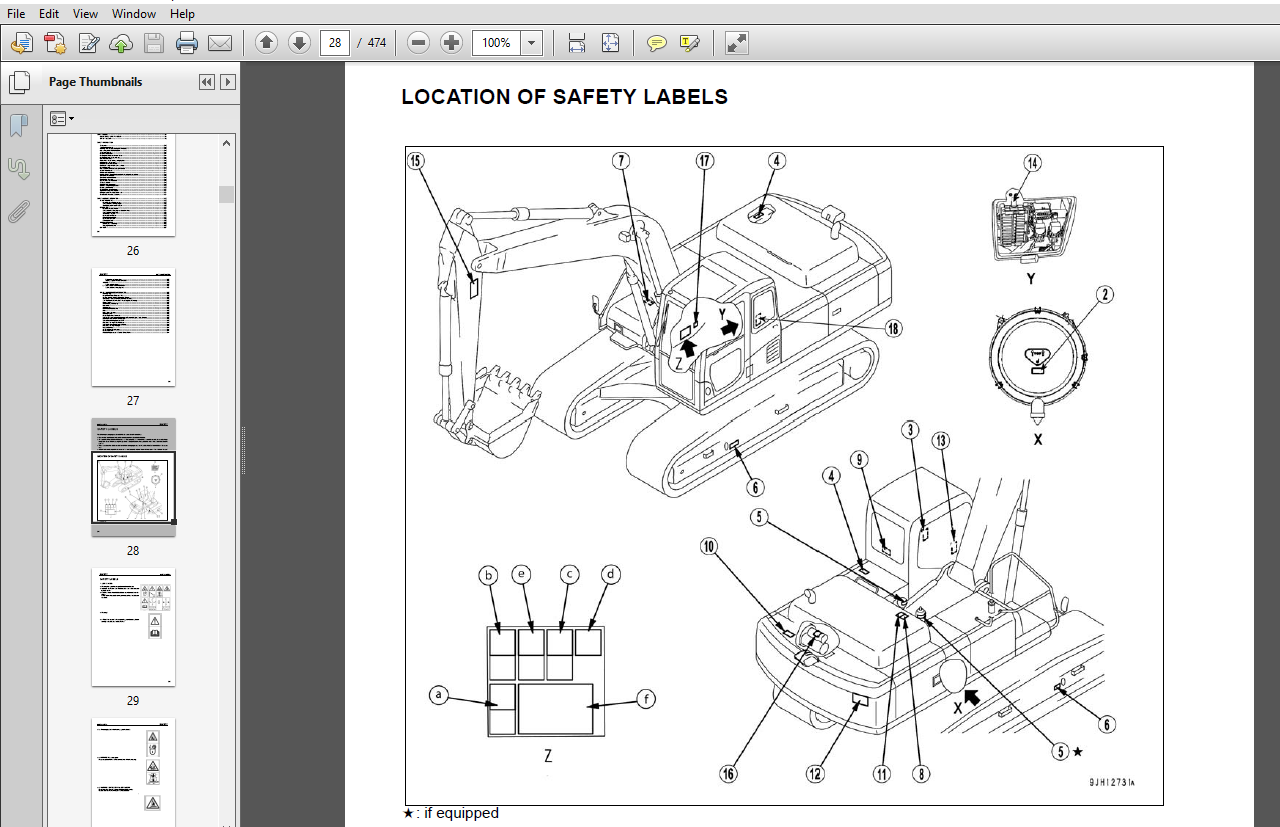This screenshot has height=827, width=1280.
Task: Zoom out with the minus button
Action: [x=419, y=43]
